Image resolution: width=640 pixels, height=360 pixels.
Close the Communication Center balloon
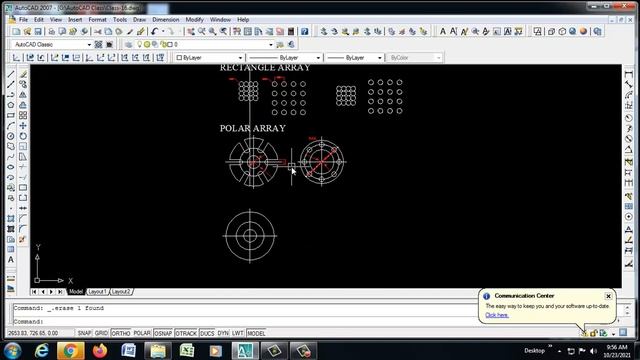point(608,296)
